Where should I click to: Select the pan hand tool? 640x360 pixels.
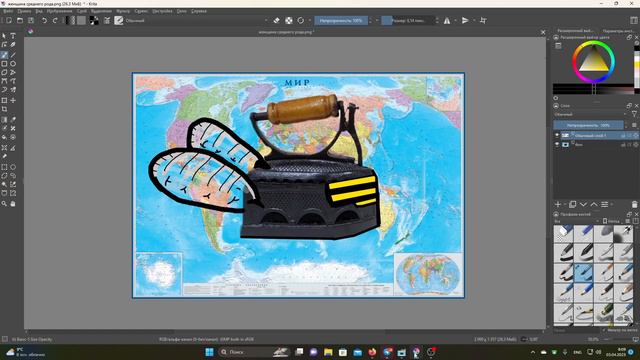tap(13, 203)
